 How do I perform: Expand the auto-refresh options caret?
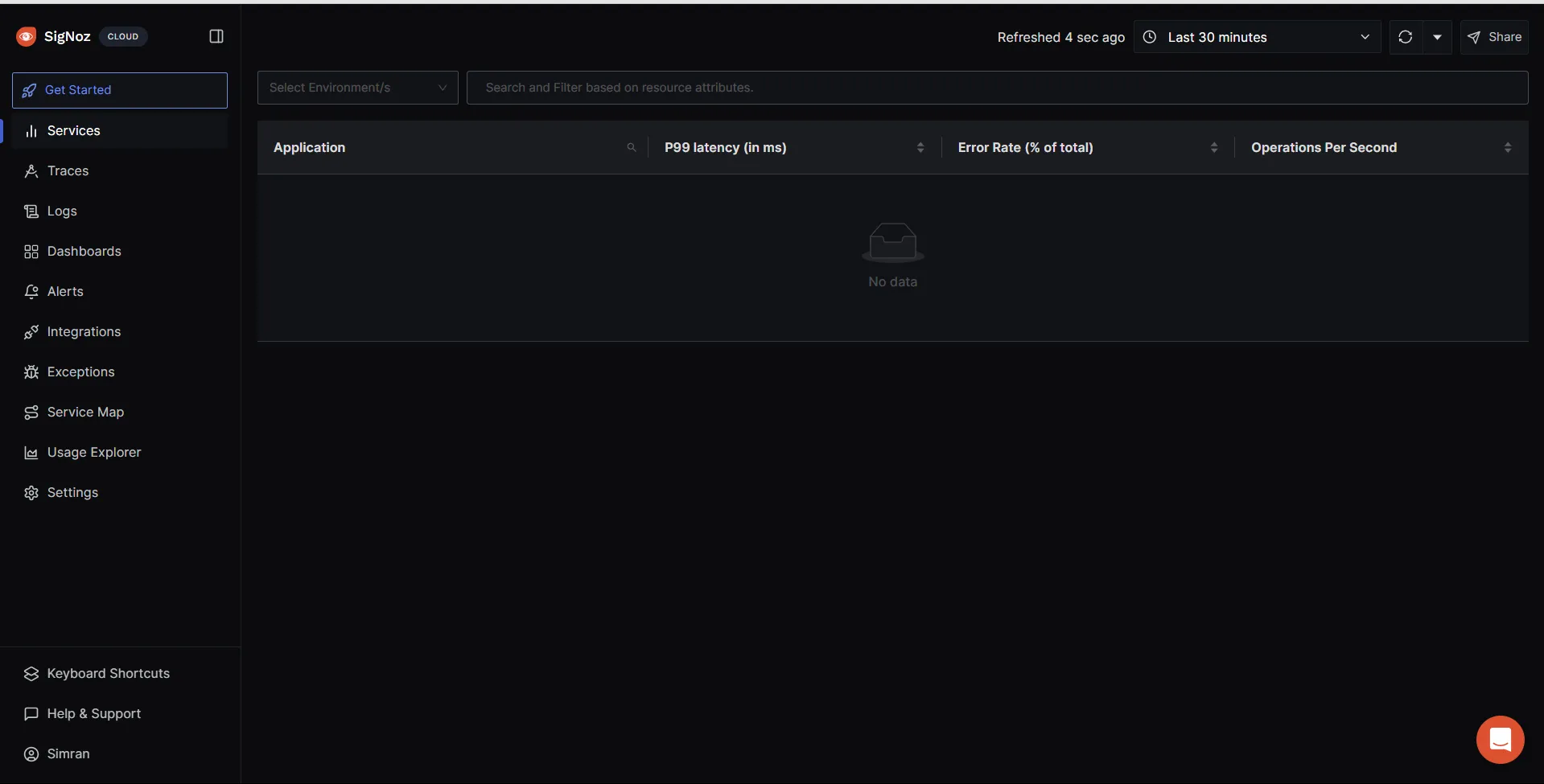[1437, 37]
